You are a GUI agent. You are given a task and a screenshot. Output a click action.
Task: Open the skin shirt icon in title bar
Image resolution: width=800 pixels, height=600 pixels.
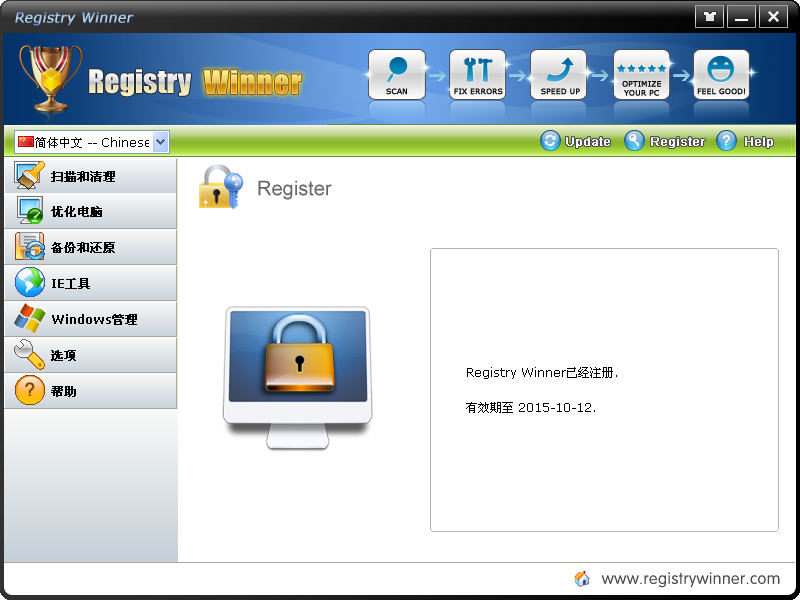[709, 17]
